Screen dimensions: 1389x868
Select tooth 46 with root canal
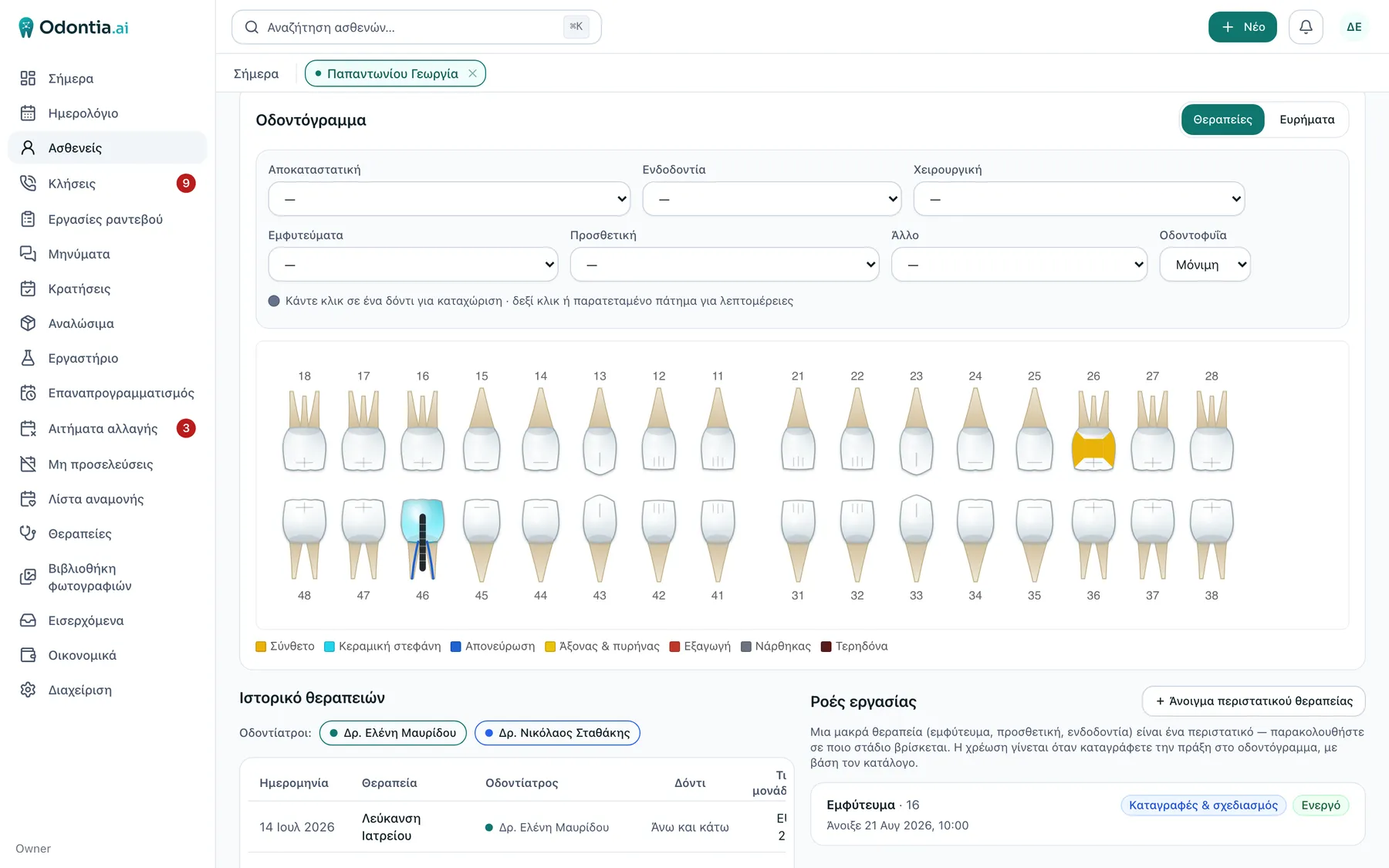(422, 539)
